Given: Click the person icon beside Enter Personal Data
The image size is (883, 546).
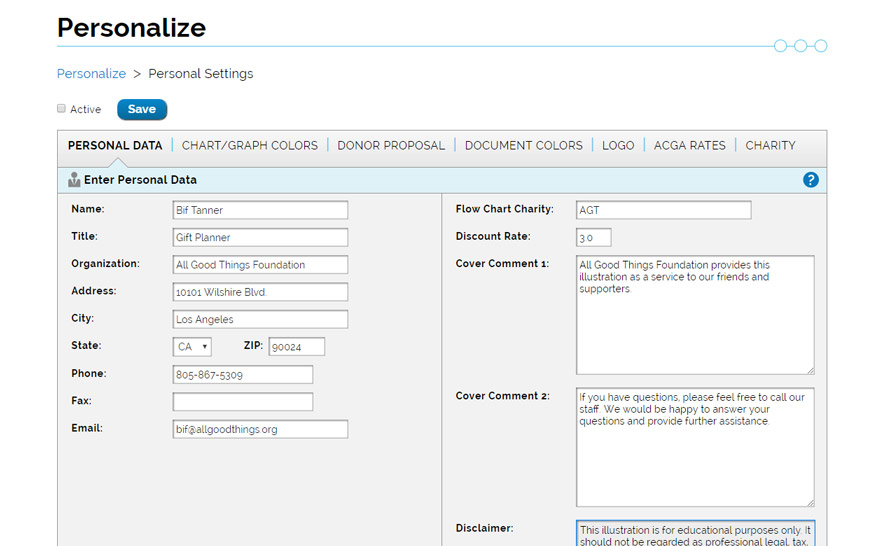Looking at the screenshot, I should click(x=74, y=180).
